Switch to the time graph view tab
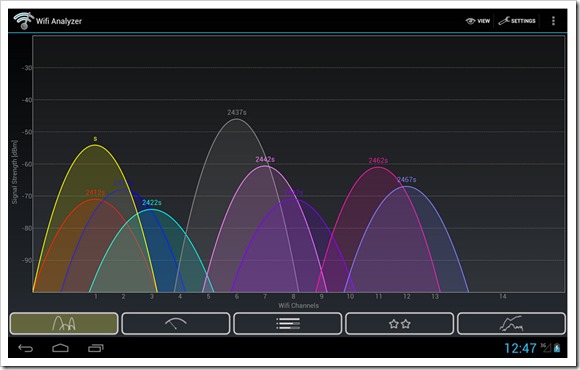 click(x=512, y=324)
